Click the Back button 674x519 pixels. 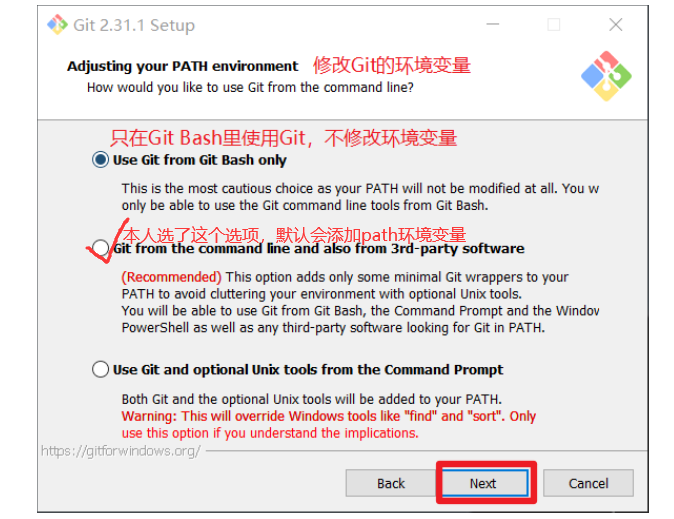391,483
